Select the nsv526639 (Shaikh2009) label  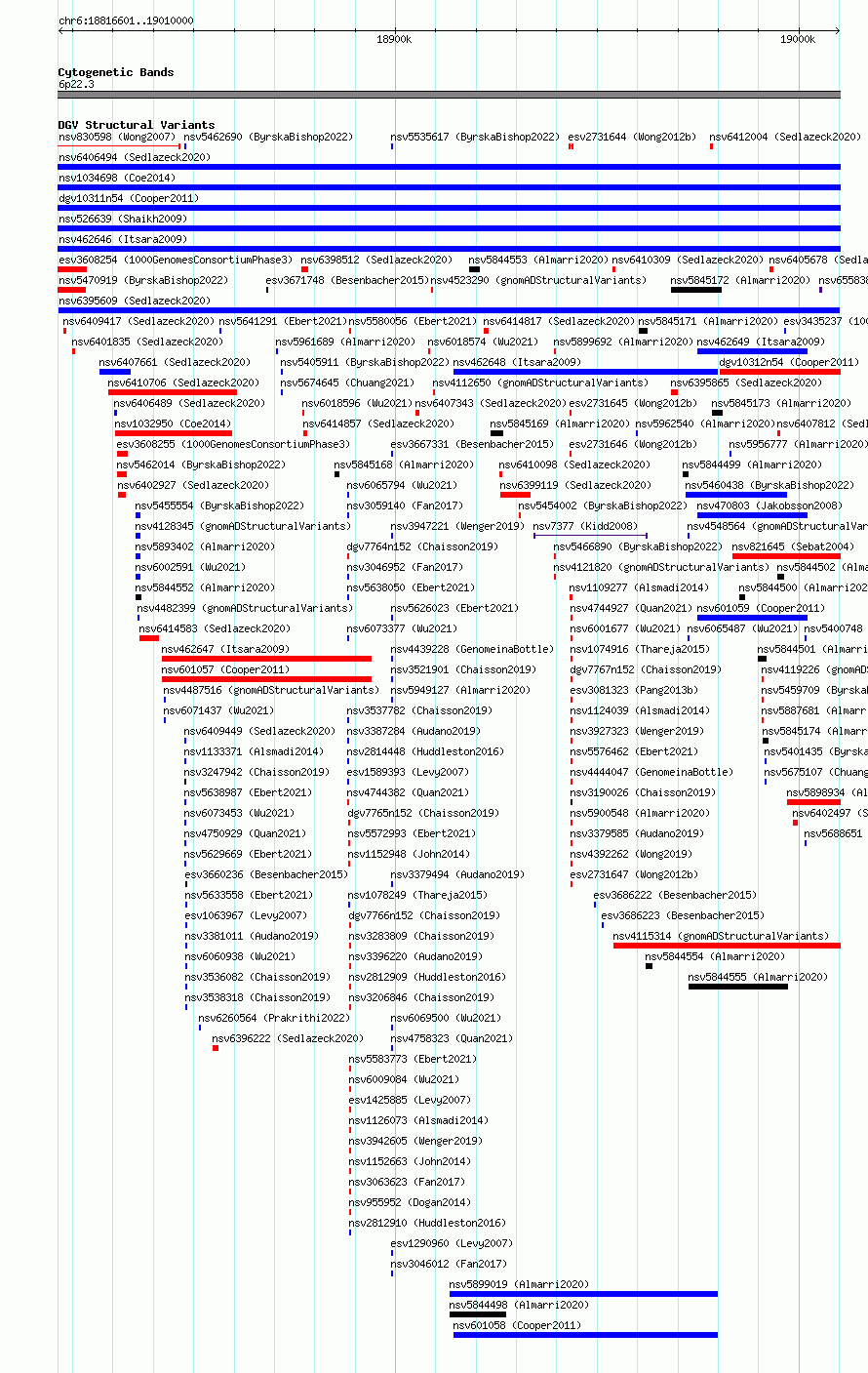(123, 219)
